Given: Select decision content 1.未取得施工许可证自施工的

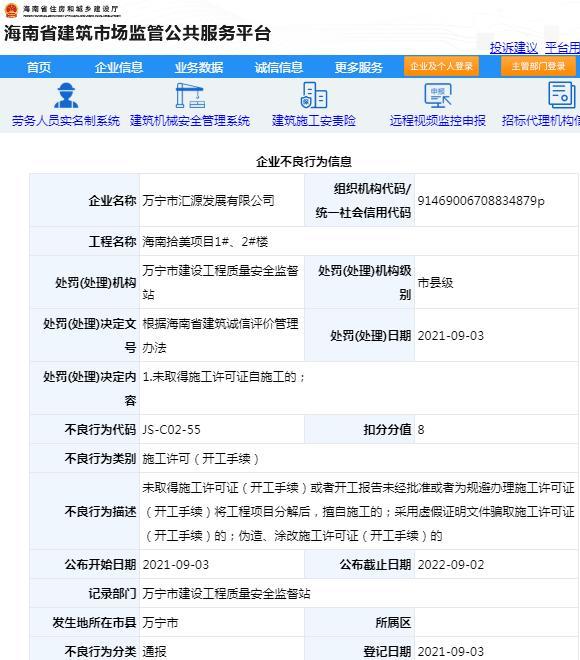Looking at the screenshot, I should [x=223, y=377].
